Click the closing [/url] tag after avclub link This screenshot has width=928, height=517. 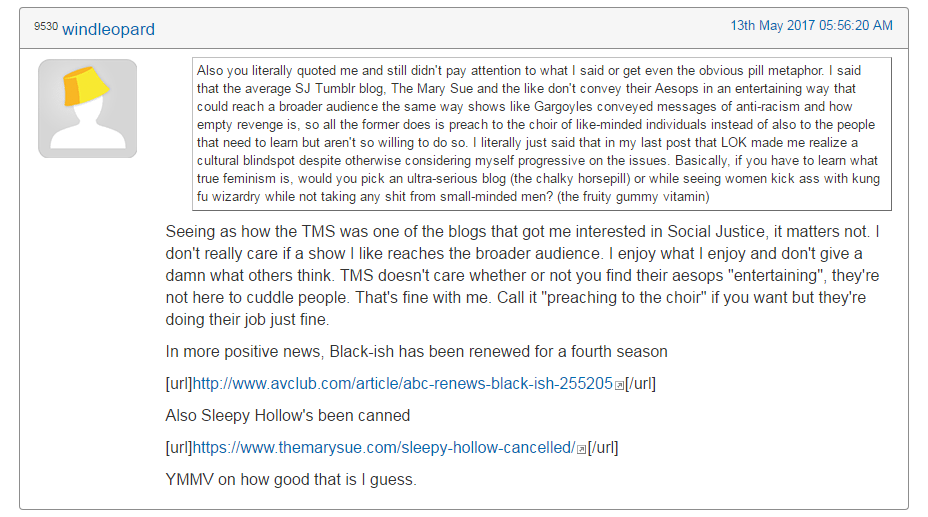pyautogui.click(x=640, y=383)
